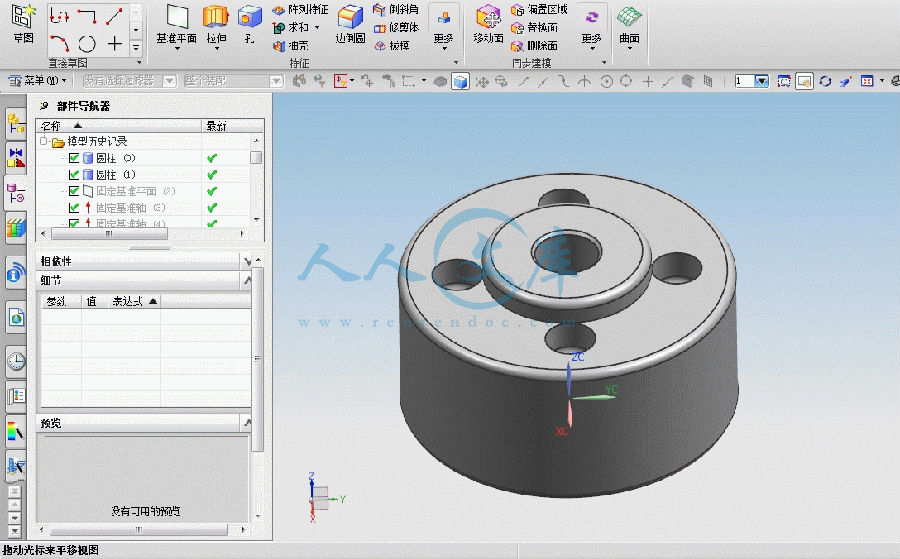Open the dropdown showing value 1
The width and height of the screenshot is (900, 559).
tap(762, 81)
